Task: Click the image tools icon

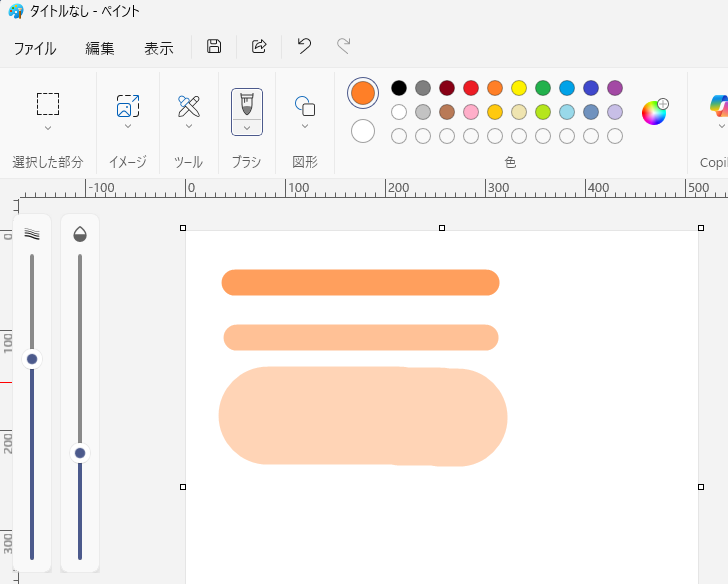Action: [128, 106]
